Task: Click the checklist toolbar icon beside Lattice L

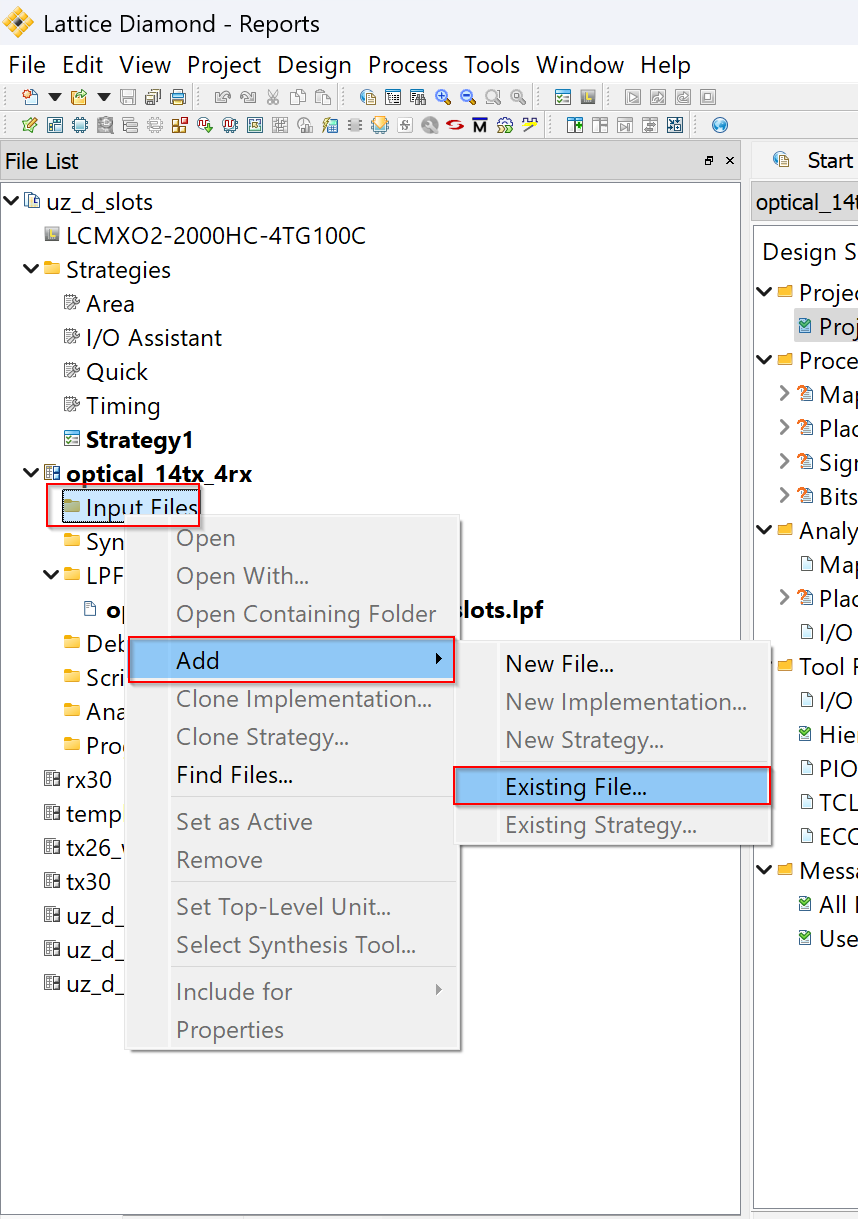Action: (x=563, y=97)
